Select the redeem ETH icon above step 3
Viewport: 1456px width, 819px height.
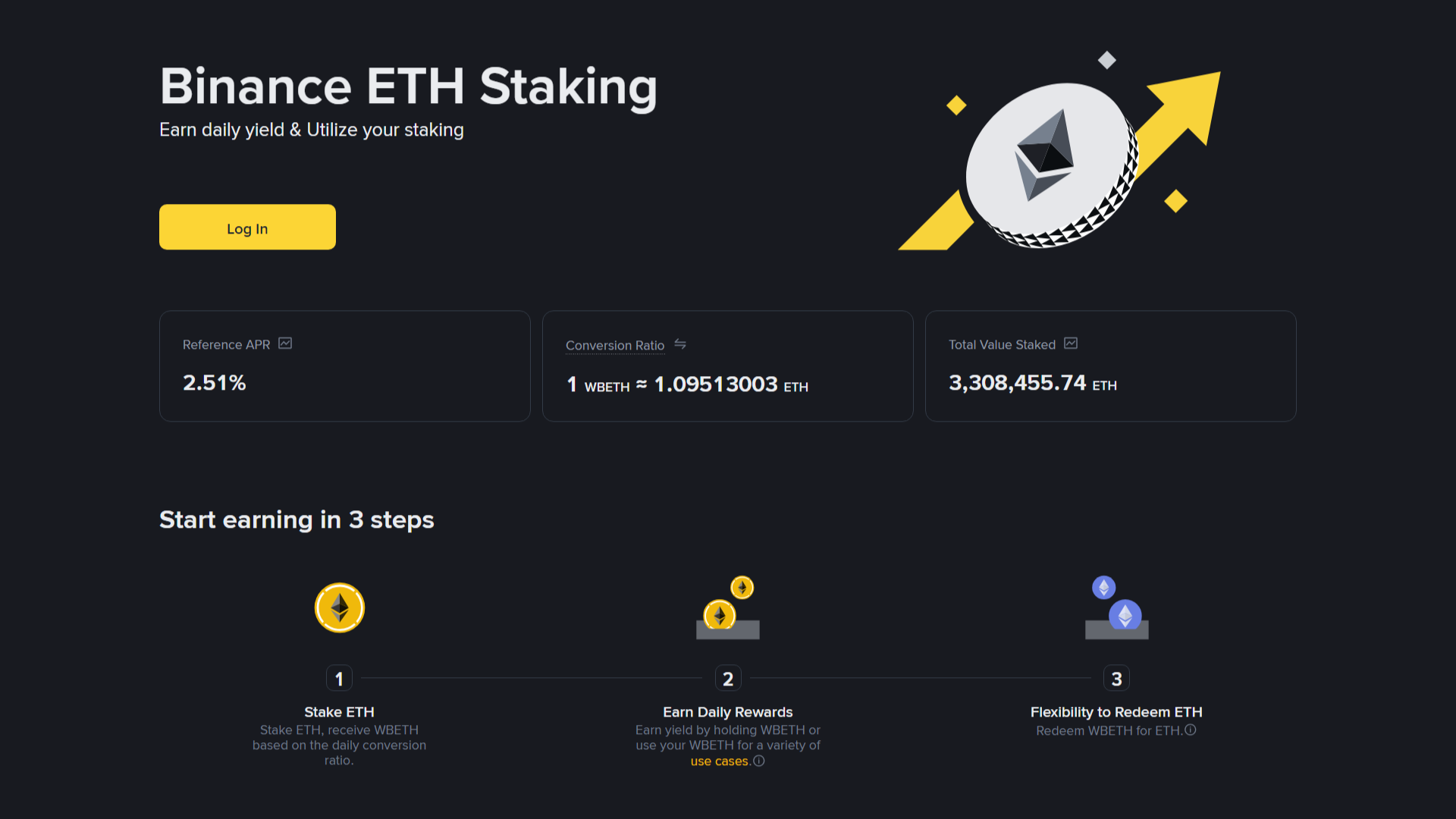(x=1116, y=607)
